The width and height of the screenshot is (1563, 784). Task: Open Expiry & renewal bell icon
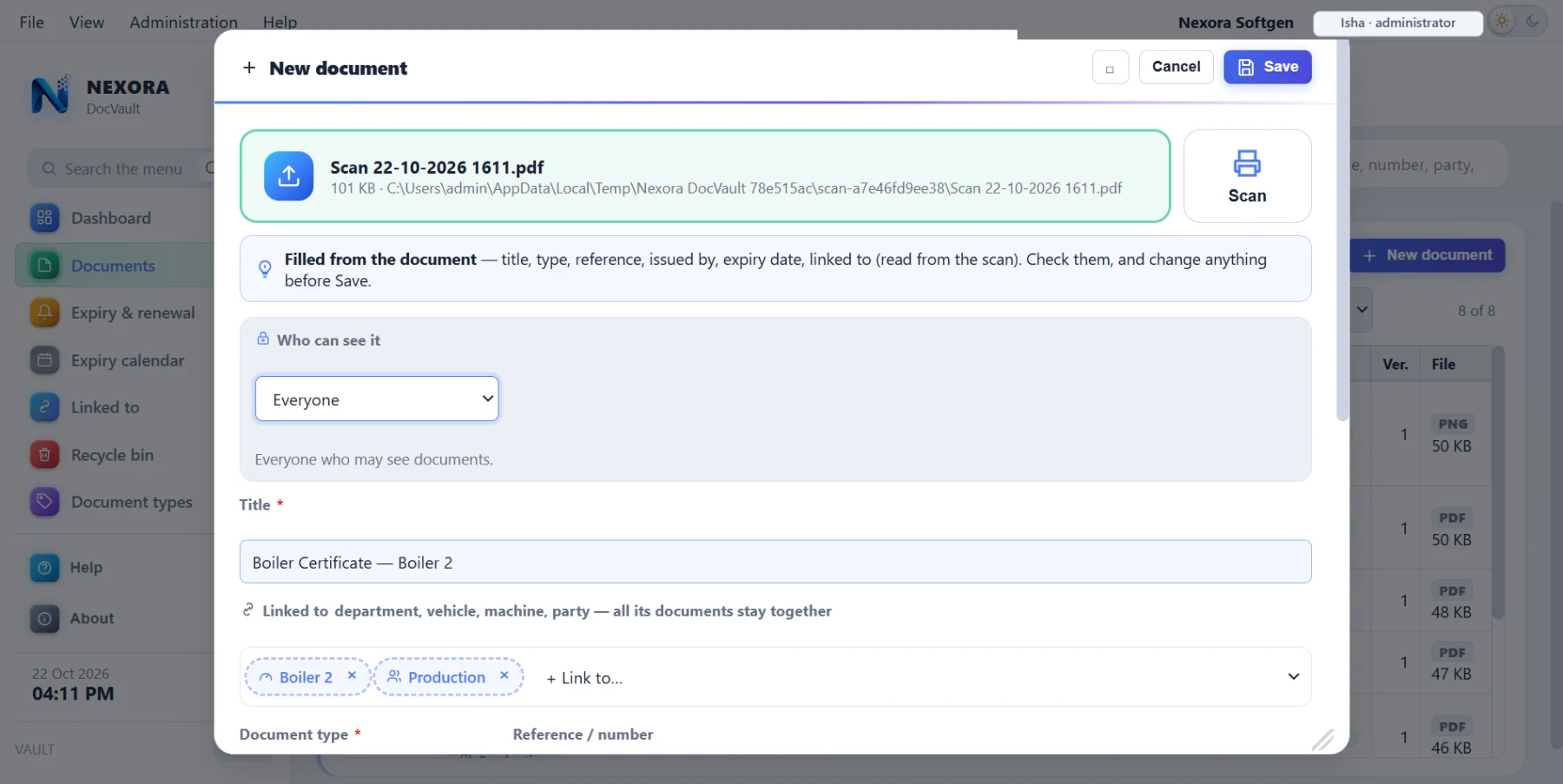pyautogui.click(x=44, y=313)
